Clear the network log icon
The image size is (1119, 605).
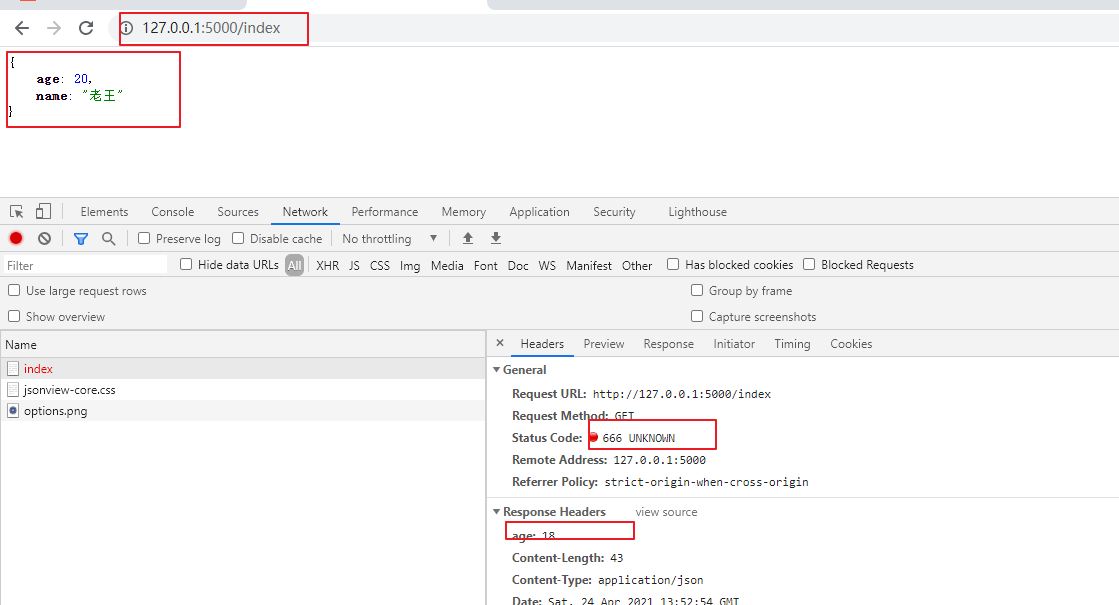tap(44, 238)
